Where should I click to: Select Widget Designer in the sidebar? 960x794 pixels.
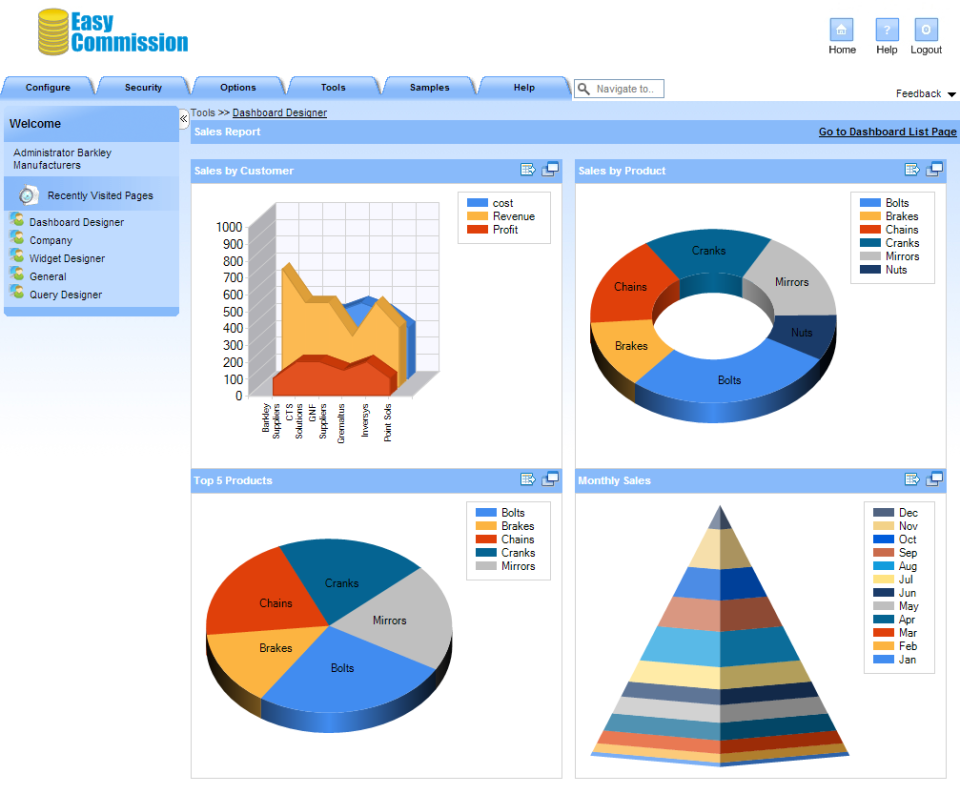(69, 258)
